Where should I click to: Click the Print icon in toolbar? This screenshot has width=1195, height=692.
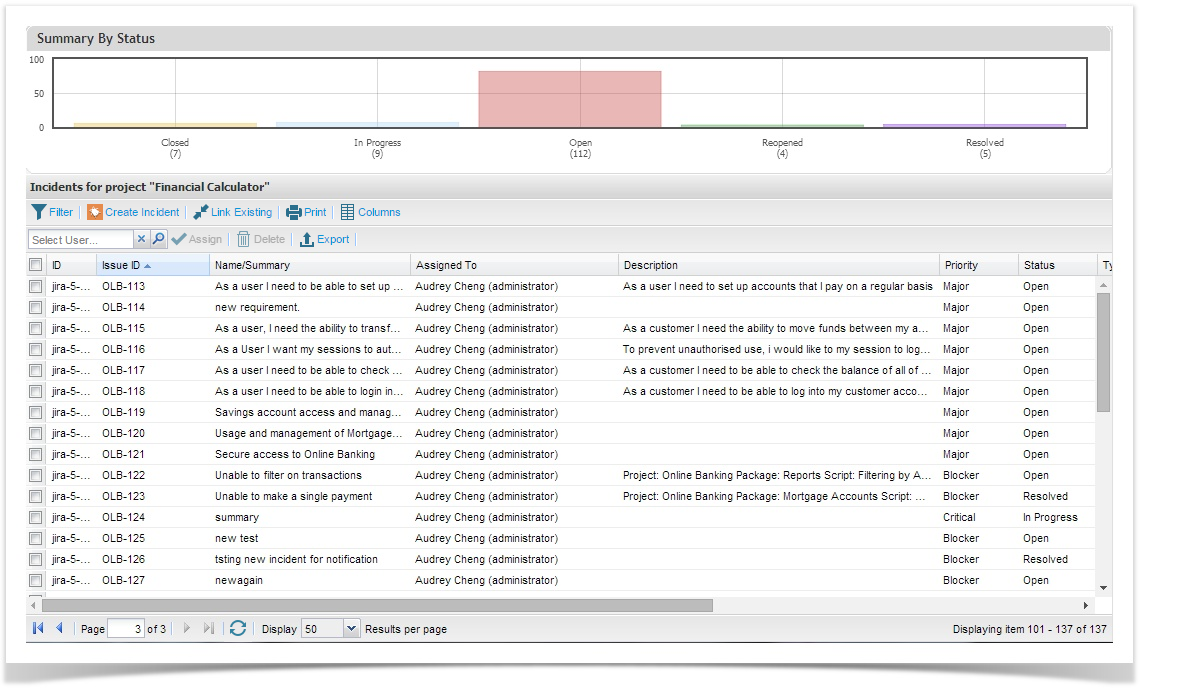click(x=294, y=212)
